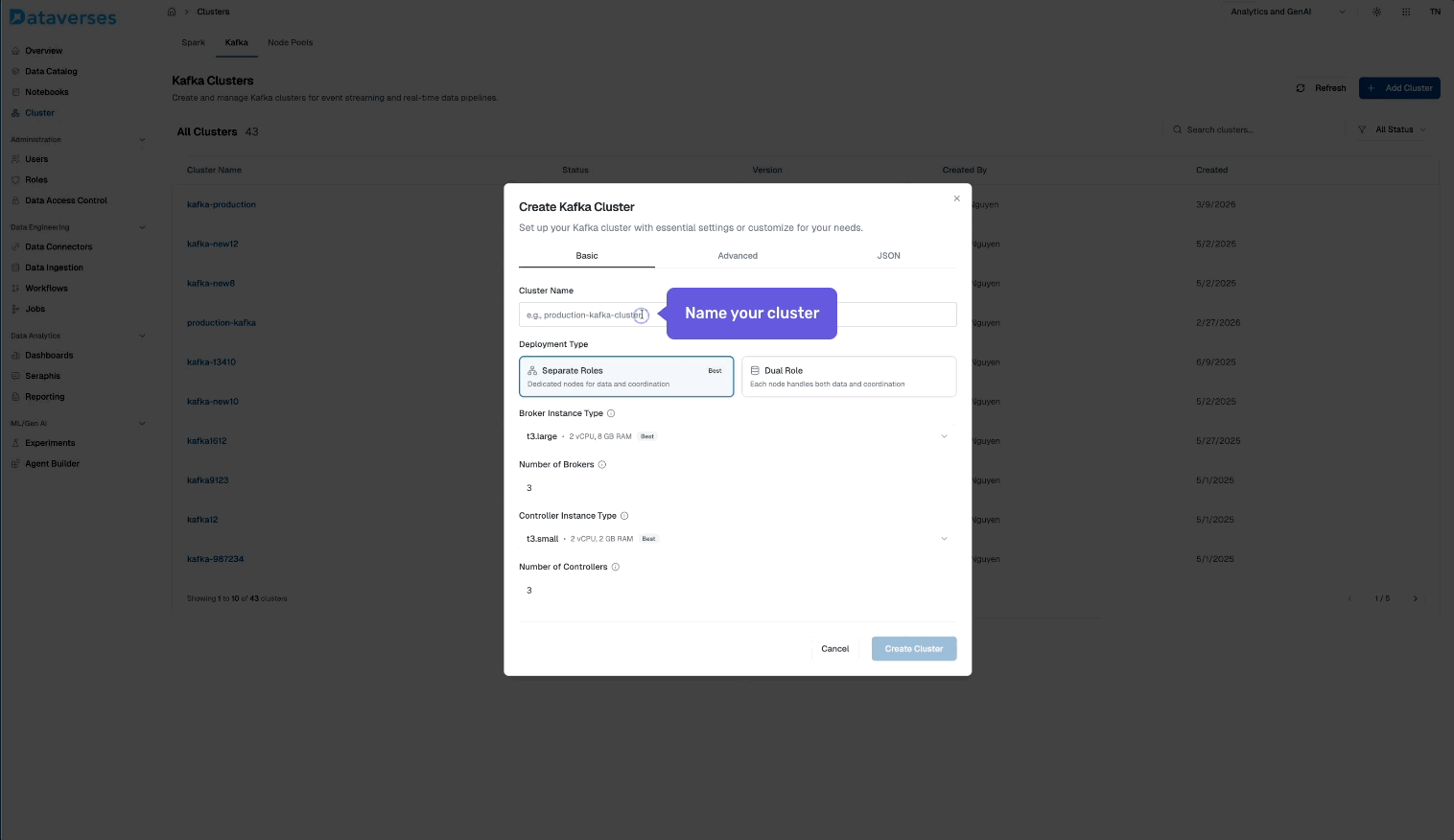Image resolution: width=1454 pixels, height=840 pixels.
Task: Click the Add Cluster button
Action: (1400, 88)
